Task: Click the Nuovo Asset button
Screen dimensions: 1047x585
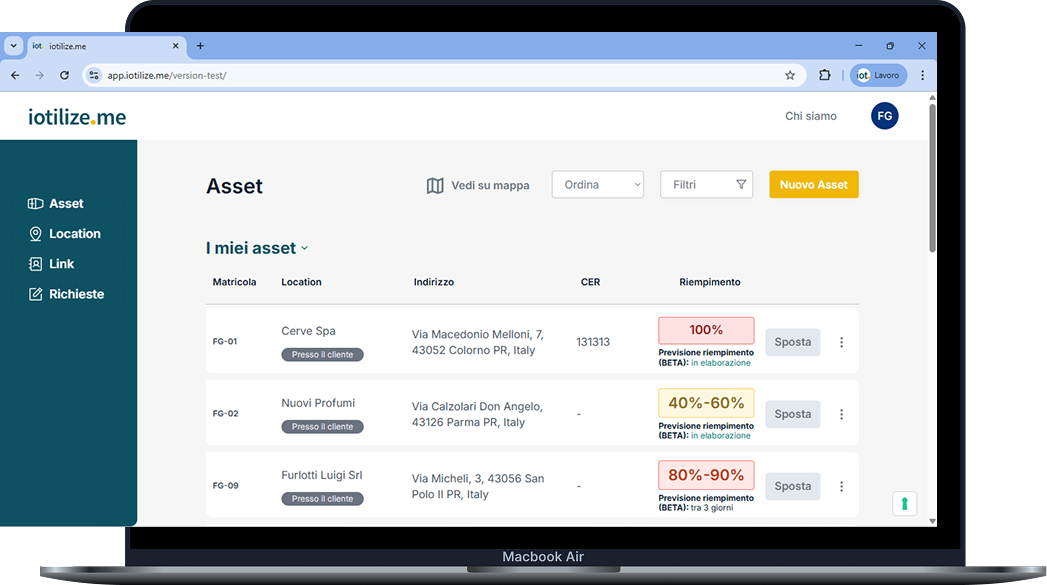Action: coord(813,185)
